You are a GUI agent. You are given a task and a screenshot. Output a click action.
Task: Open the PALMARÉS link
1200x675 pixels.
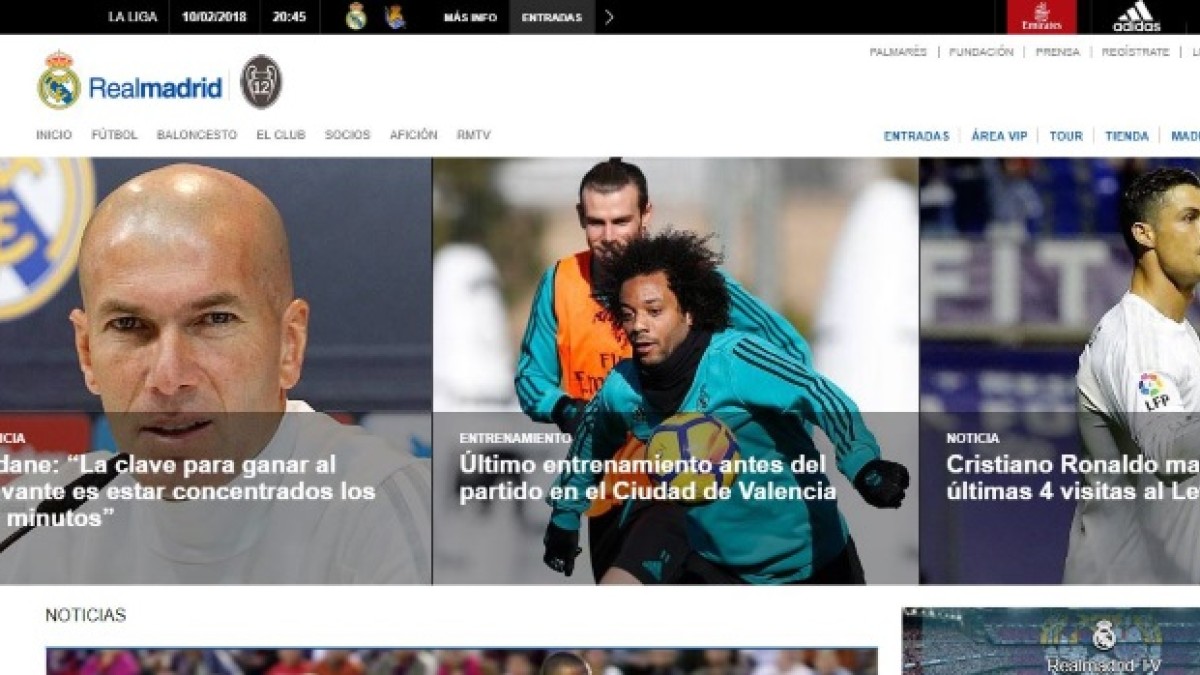[x=898, y=52]
